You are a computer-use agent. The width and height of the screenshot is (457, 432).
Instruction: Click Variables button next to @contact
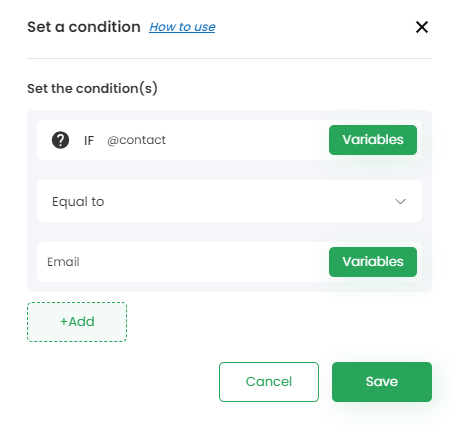373,140
